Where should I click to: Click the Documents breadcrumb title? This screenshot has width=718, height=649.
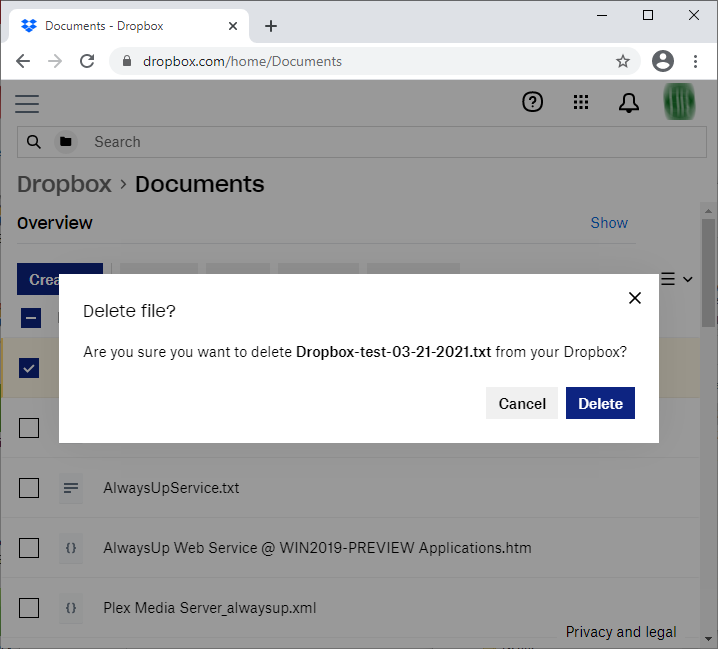[x=199, y=184]
